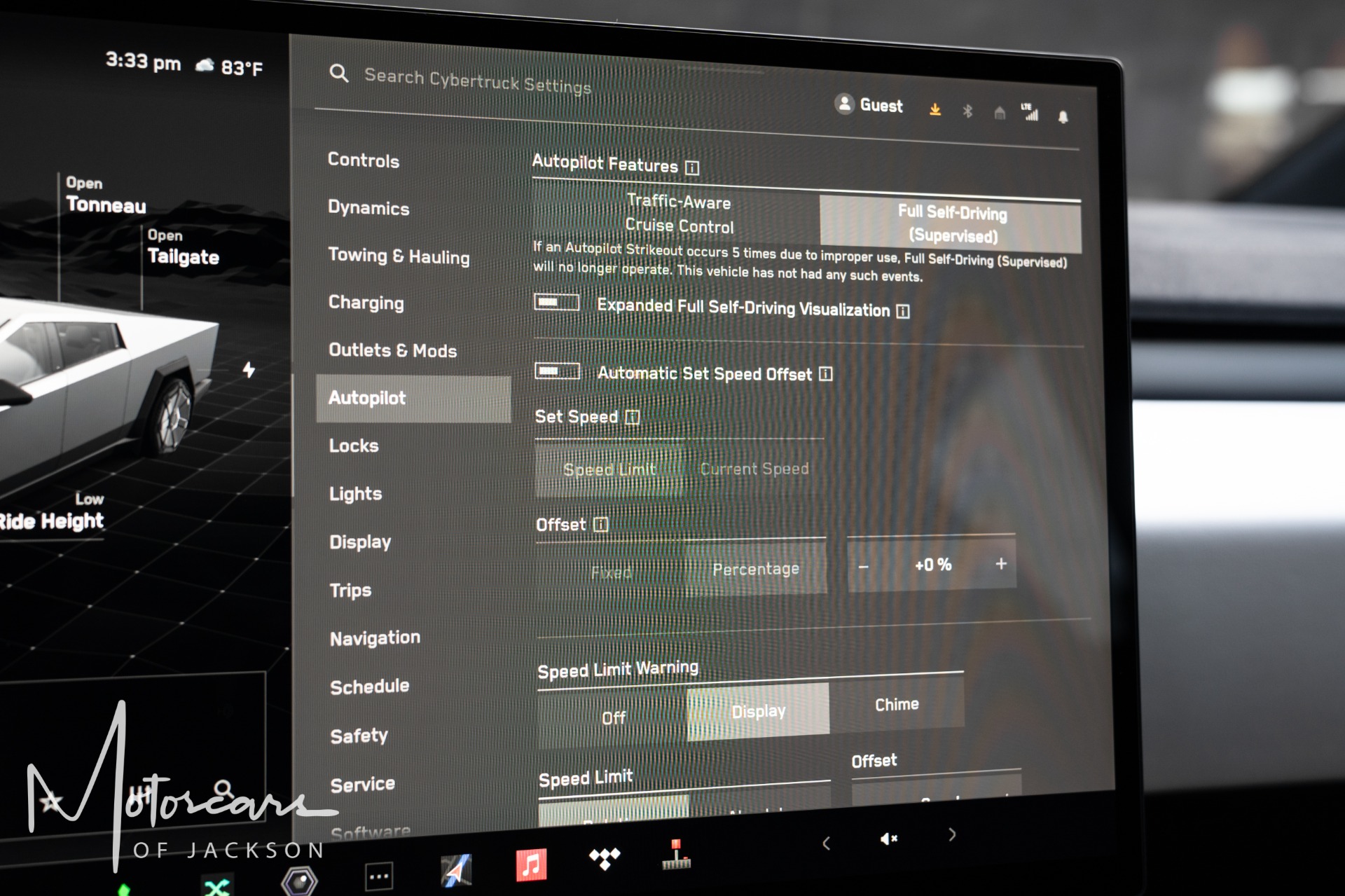Open Outlets & Mods menu
1345x896 pixels.
[x=392, y=350]
